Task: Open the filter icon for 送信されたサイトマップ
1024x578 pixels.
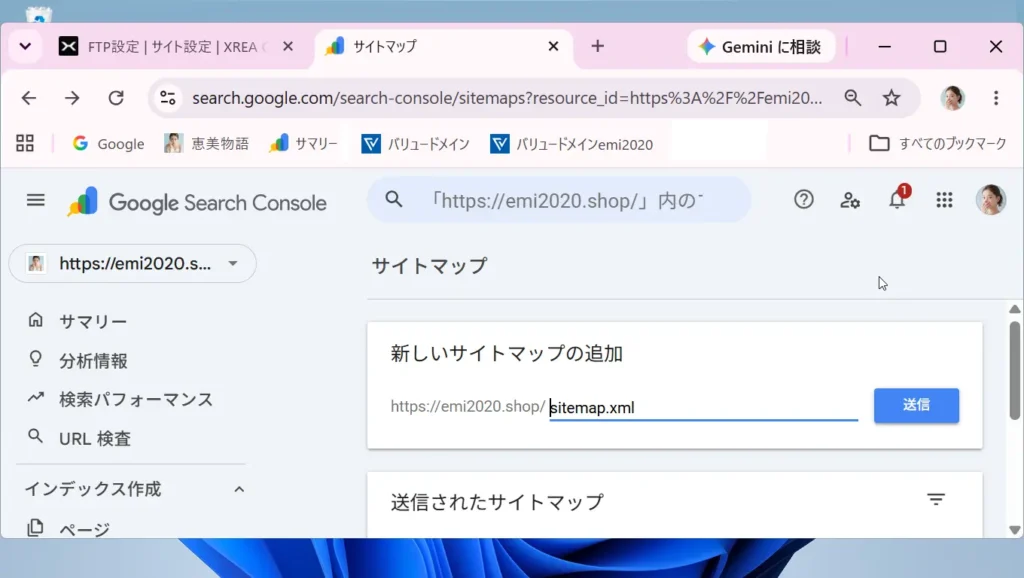Action: tap(936, 500)
